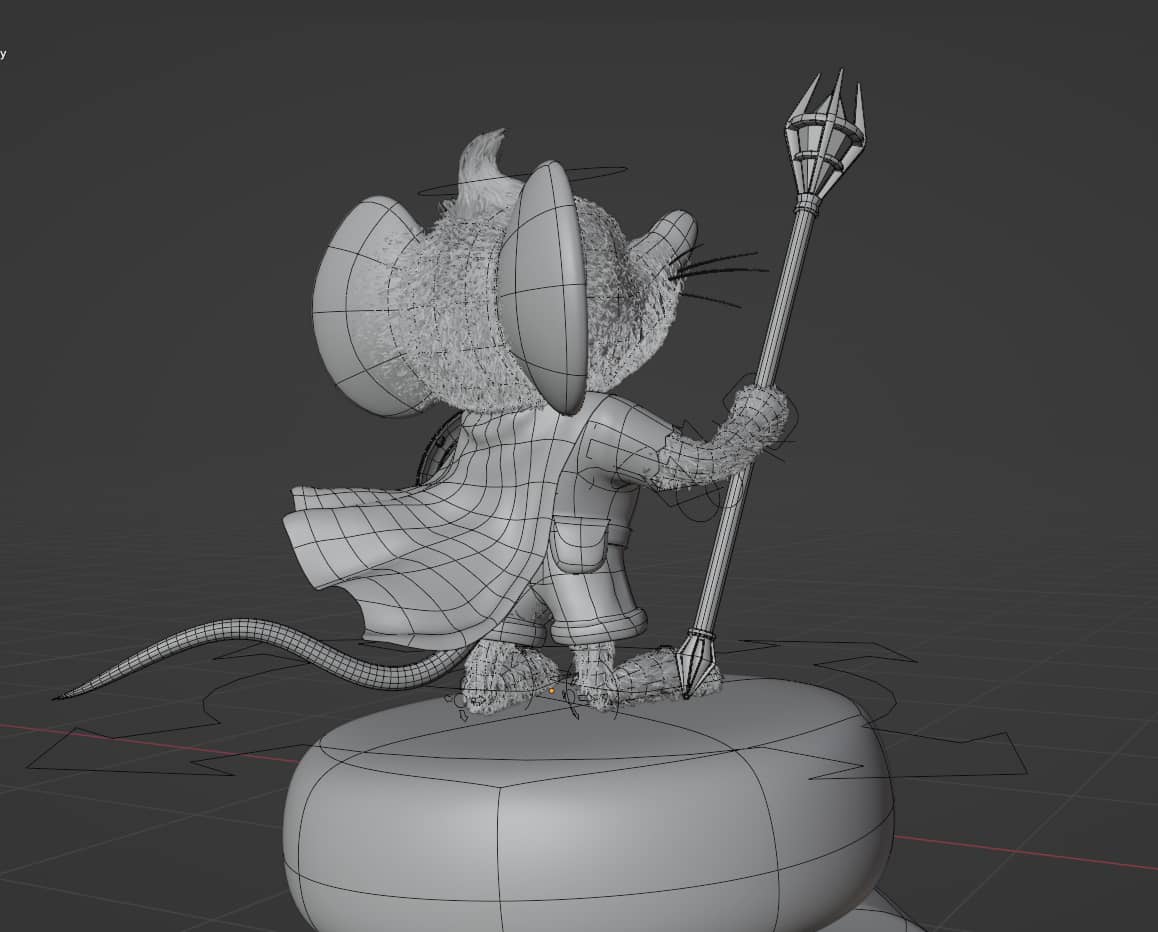This screenshot has width=1158, height=932.
Task: Click the spiked base of the staff
Action: point(696,661)
